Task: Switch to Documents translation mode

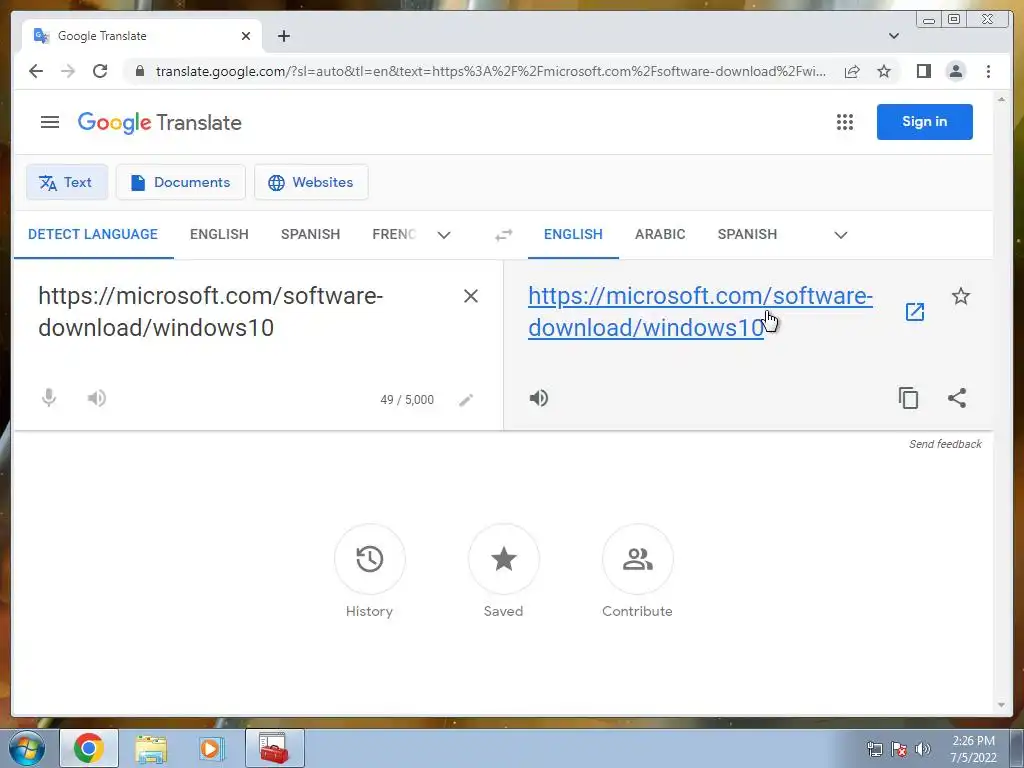Action: 180,182
